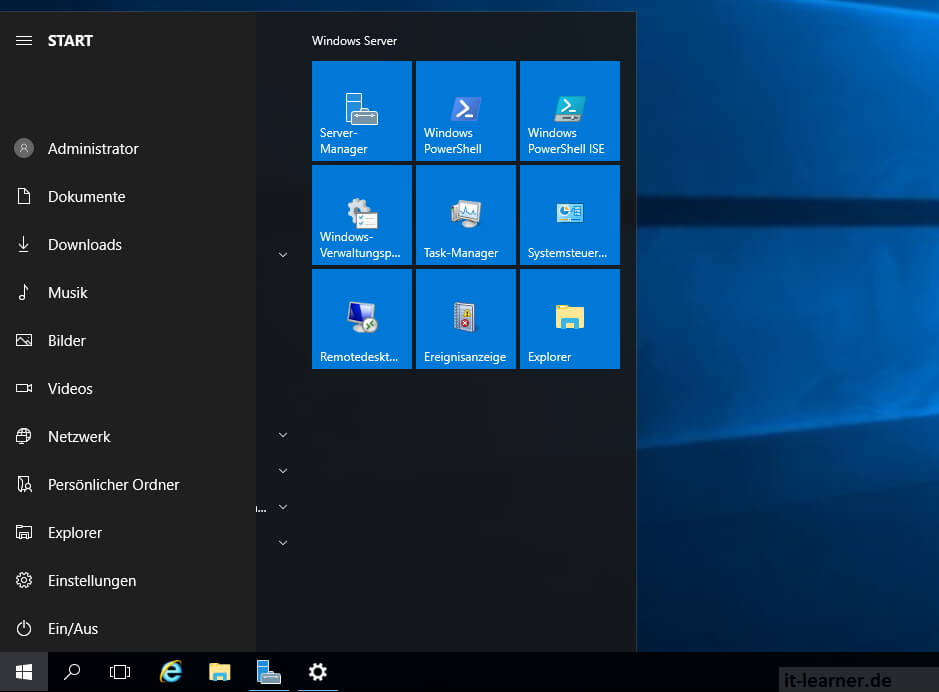
Task: Open the Systemsteuerung tile
Action: coord(570,215)
